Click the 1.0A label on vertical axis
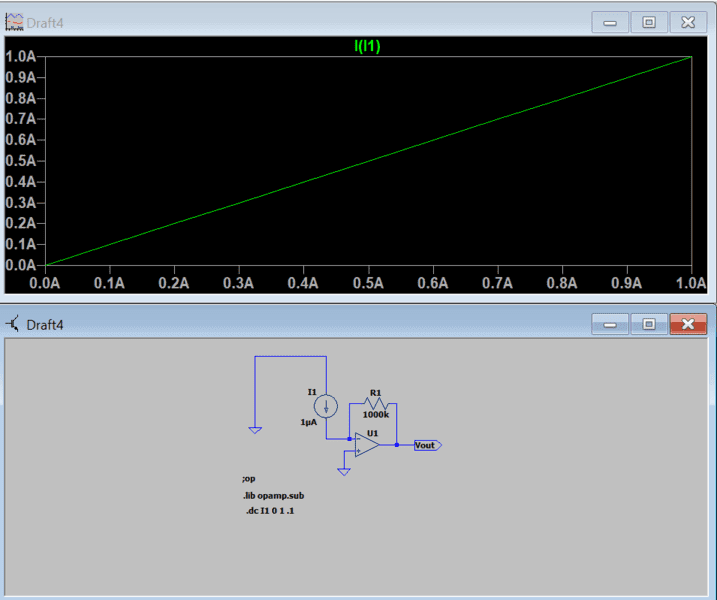Screen dimensions: 717x600 click(22, 56)
